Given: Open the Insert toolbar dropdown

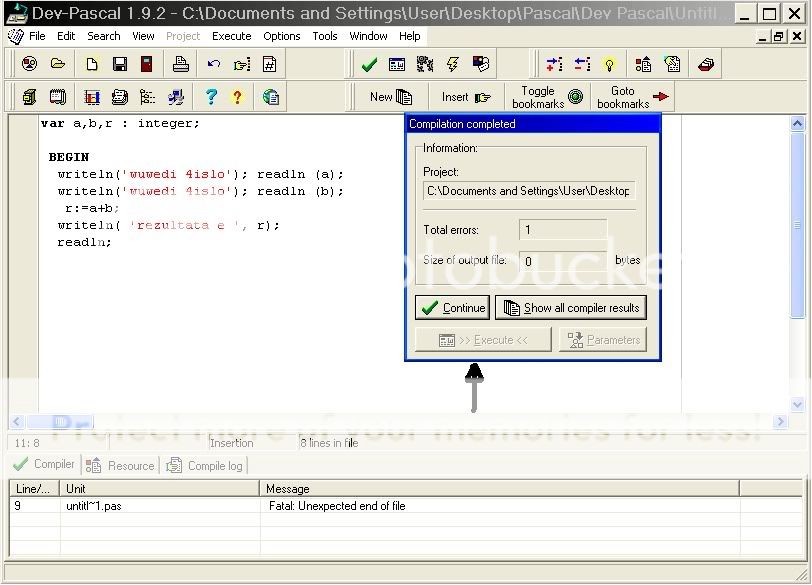Looking at the screenshot, I should pyautogui.click(x=466, y=97).
